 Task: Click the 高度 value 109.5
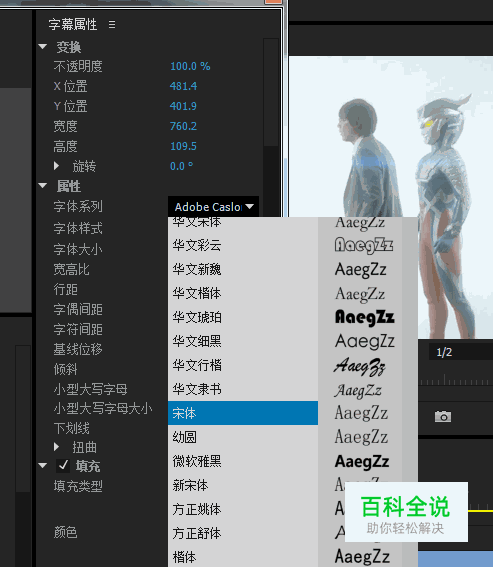(x=183, y=146)
